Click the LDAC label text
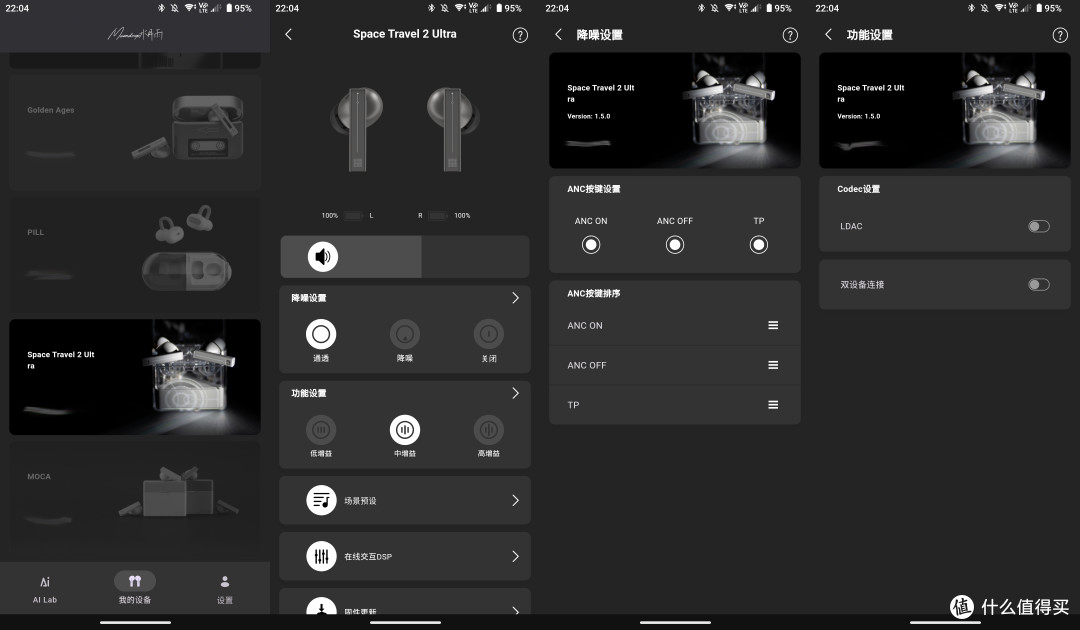Image resolution: width=1080 pixels, height=630 pixels. [851, 226]
